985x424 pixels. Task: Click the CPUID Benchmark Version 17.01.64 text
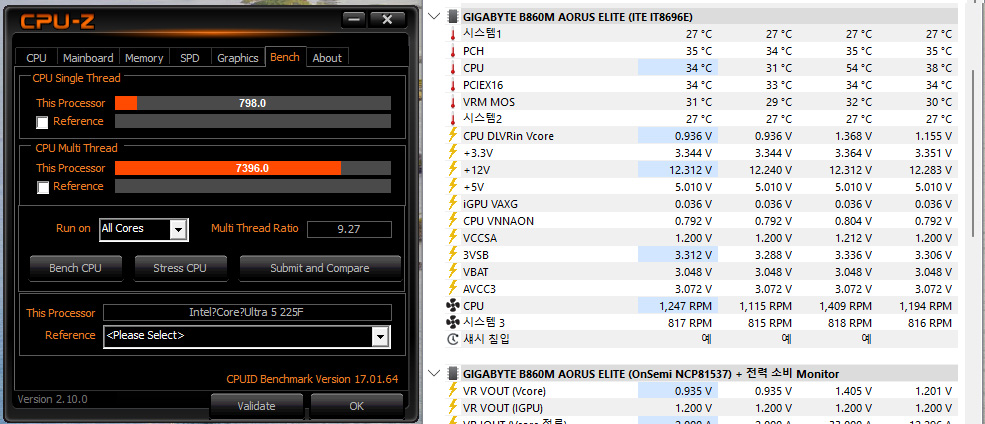tap(312, 379)
